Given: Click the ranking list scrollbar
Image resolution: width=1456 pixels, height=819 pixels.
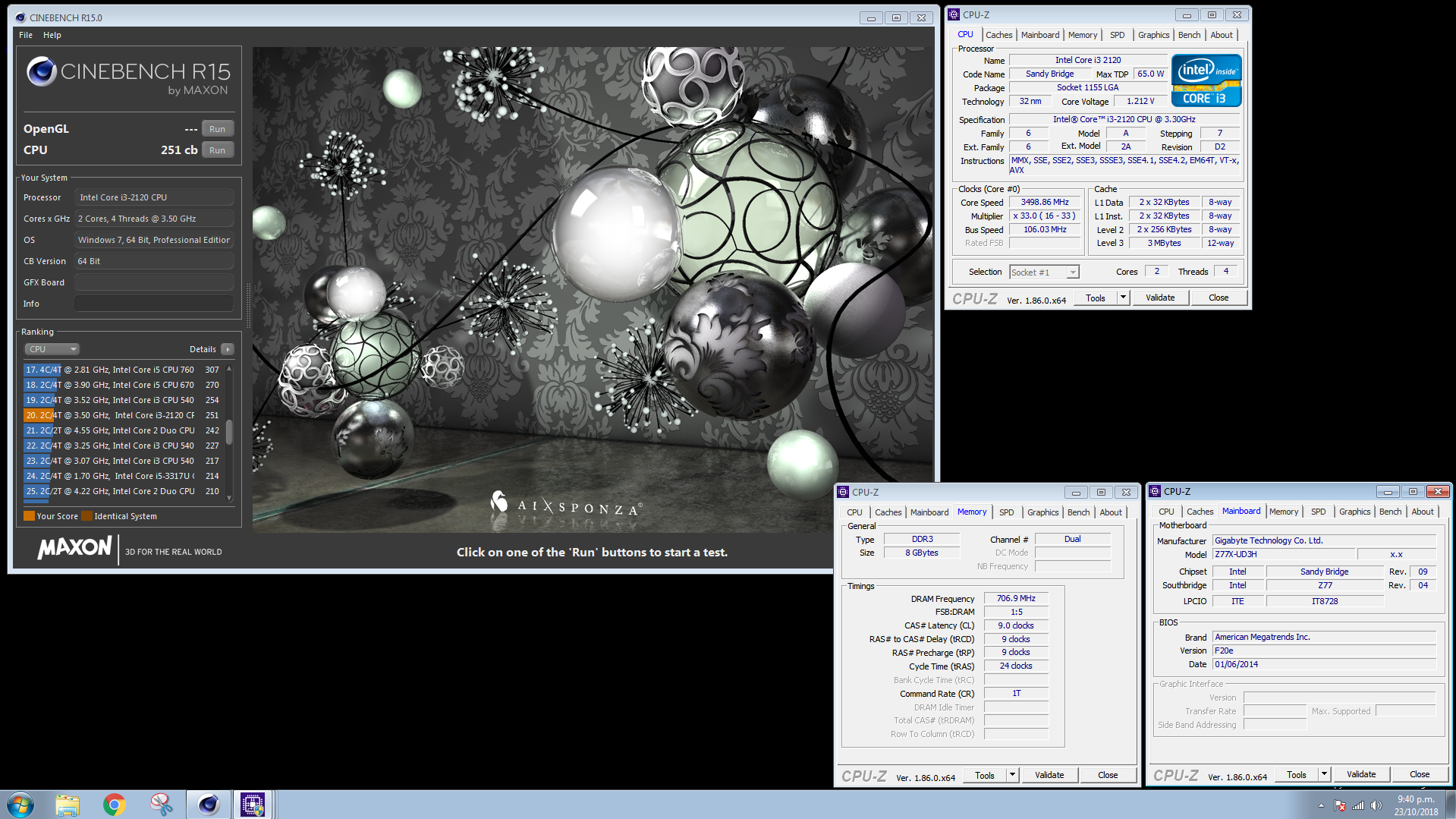Looking at the screenshot, I should tap(229, 433).
